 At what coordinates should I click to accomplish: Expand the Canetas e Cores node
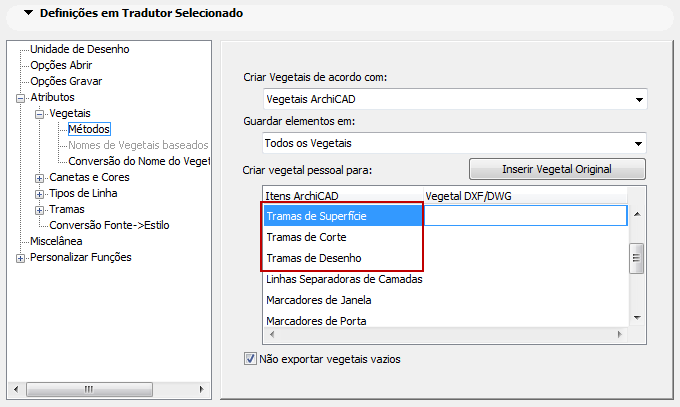click(40, 177)
